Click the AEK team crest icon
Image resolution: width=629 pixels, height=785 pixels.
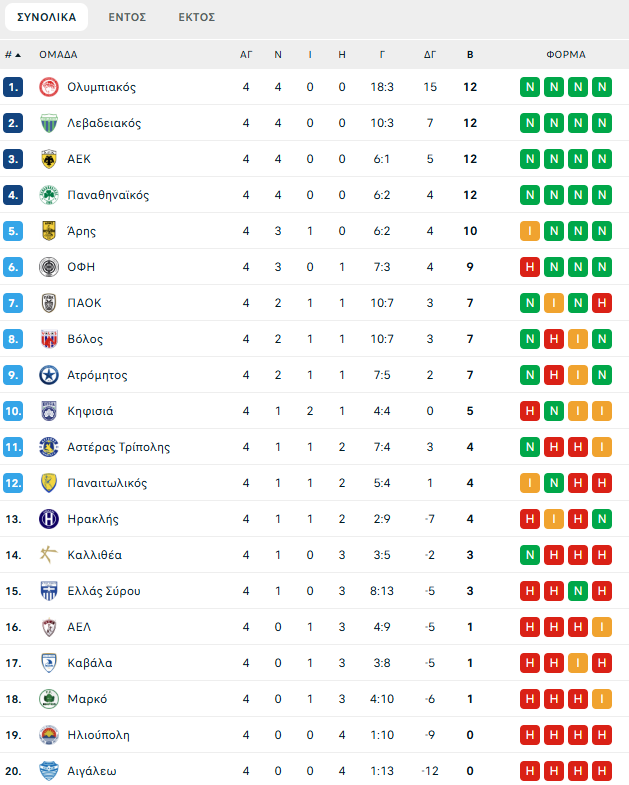coord(48,159)
